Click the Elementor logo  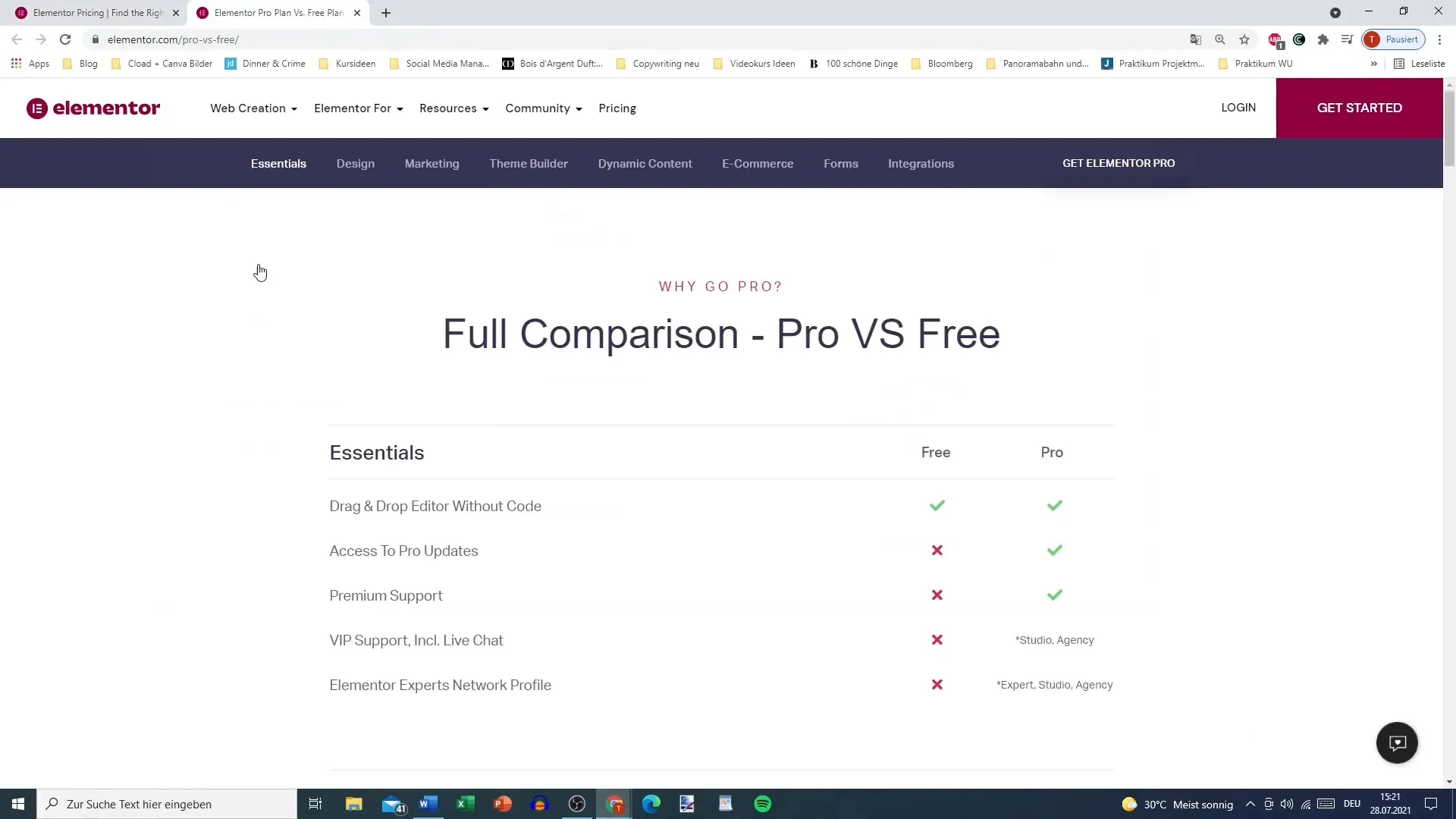93,108
